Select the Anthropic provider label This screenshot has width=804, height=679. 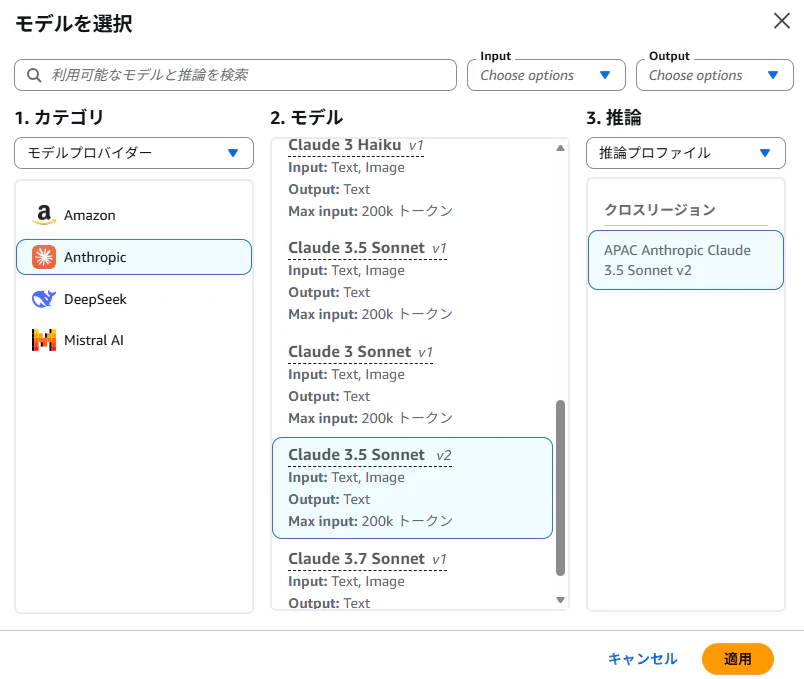95,257
